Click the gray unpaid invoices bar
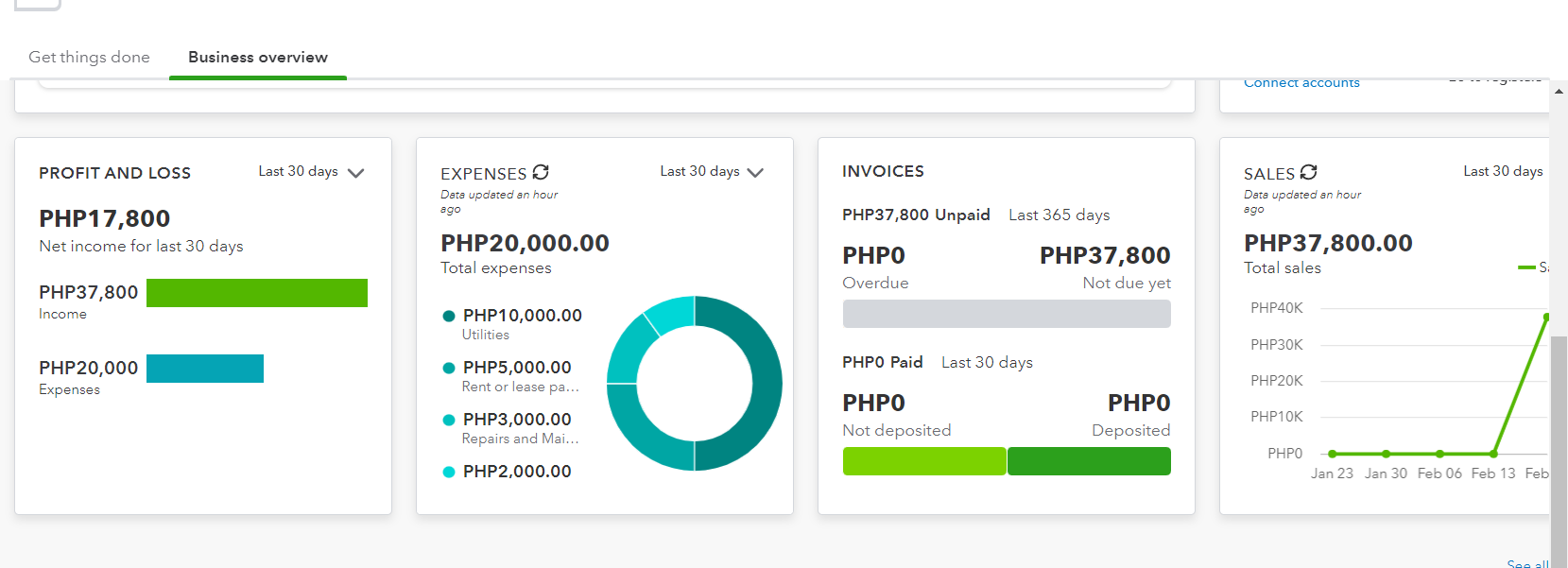 pyautogui.click(x=1007, y=314)
